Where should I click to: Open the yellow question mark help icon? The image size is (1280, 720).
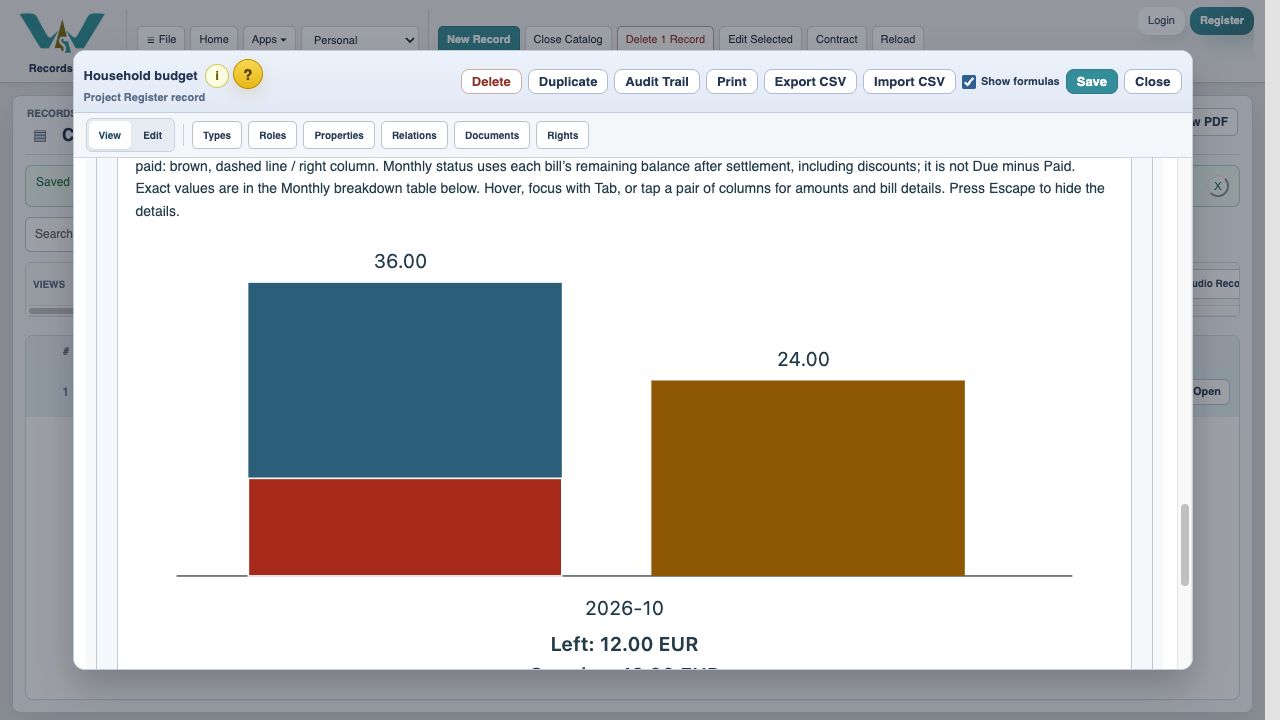coord(248,74)
